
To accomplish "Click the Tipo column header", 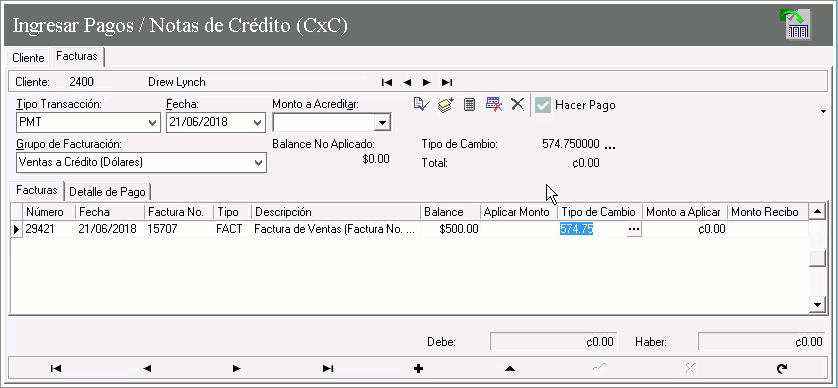I will (x=232, y=212).
